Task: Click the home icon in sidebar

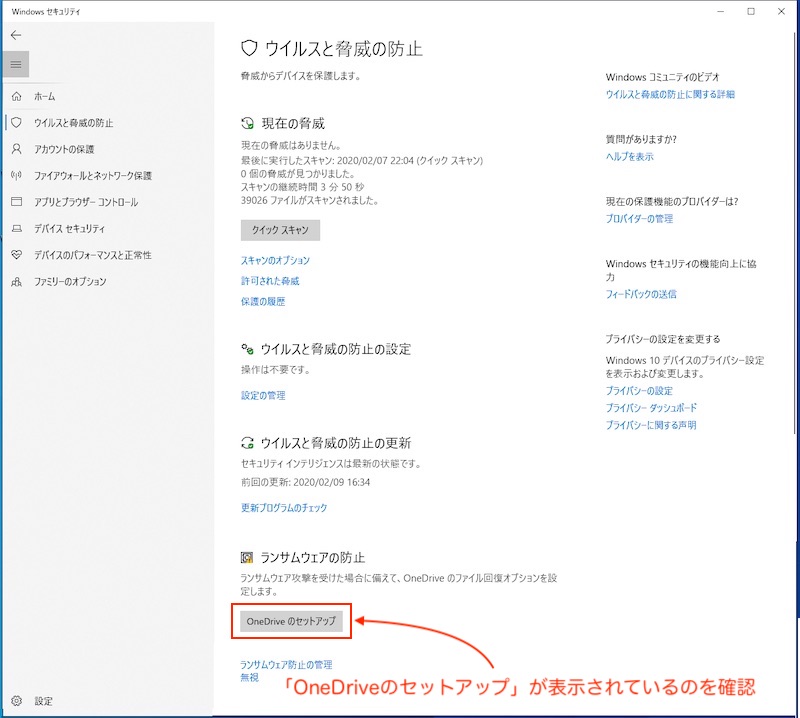Action: pos(17,96)
